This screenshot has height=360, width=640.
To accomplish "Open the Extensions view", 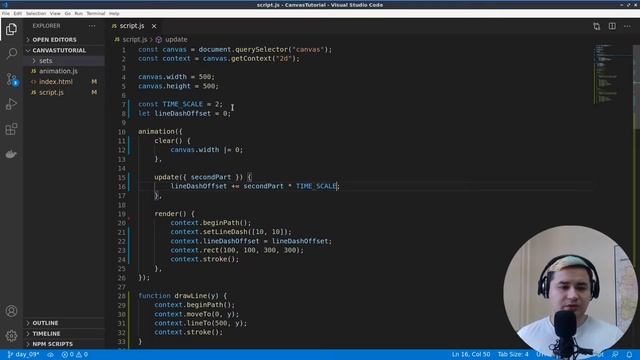I will click(x=11, y=129).
